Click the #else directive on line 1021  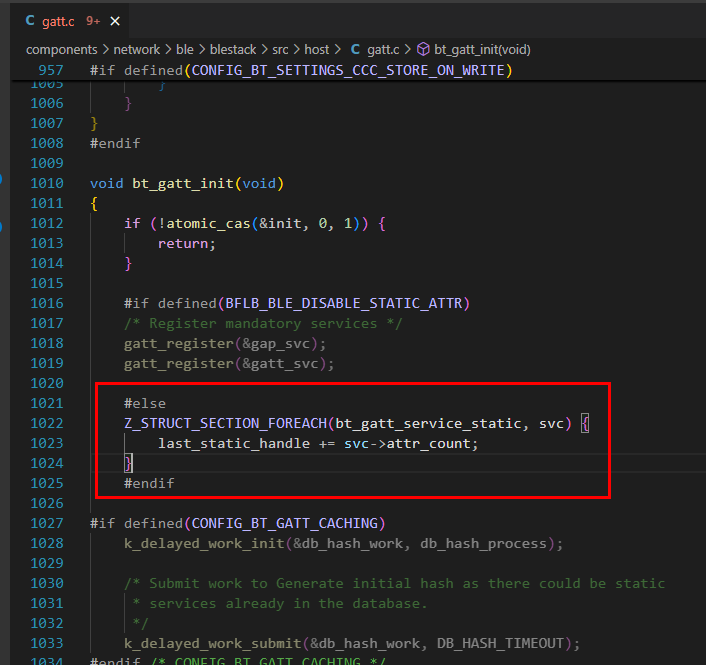click(x=145, y=403)
